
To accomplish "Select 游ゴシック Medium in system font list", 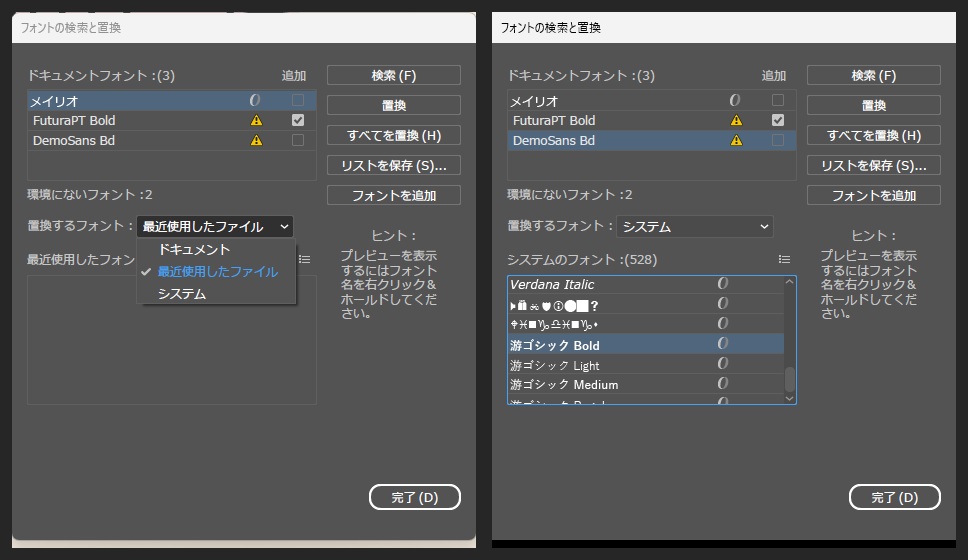I will coord(646,384).
